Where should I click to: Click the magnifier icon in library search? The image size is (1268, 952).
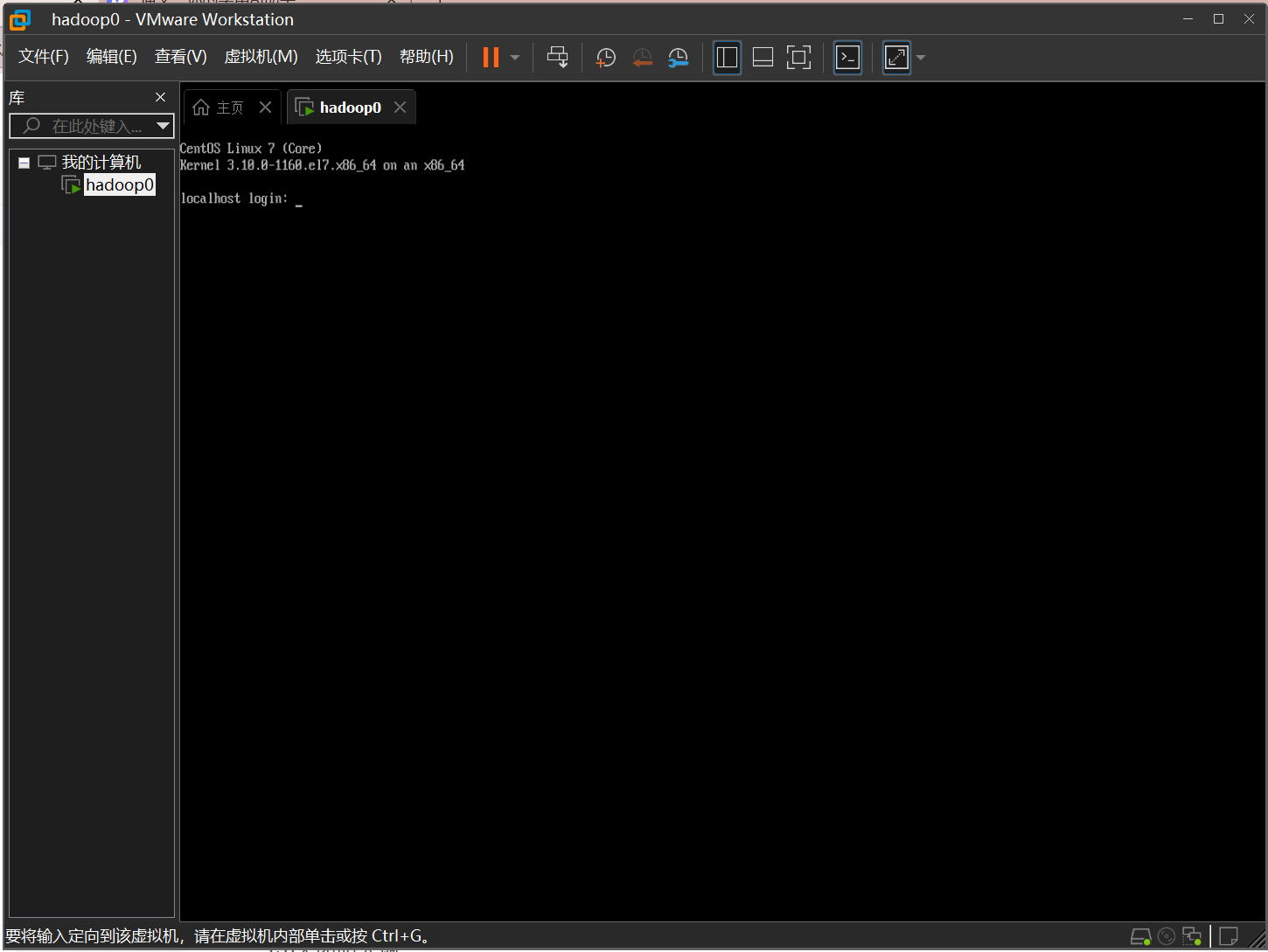coord(31,126)
